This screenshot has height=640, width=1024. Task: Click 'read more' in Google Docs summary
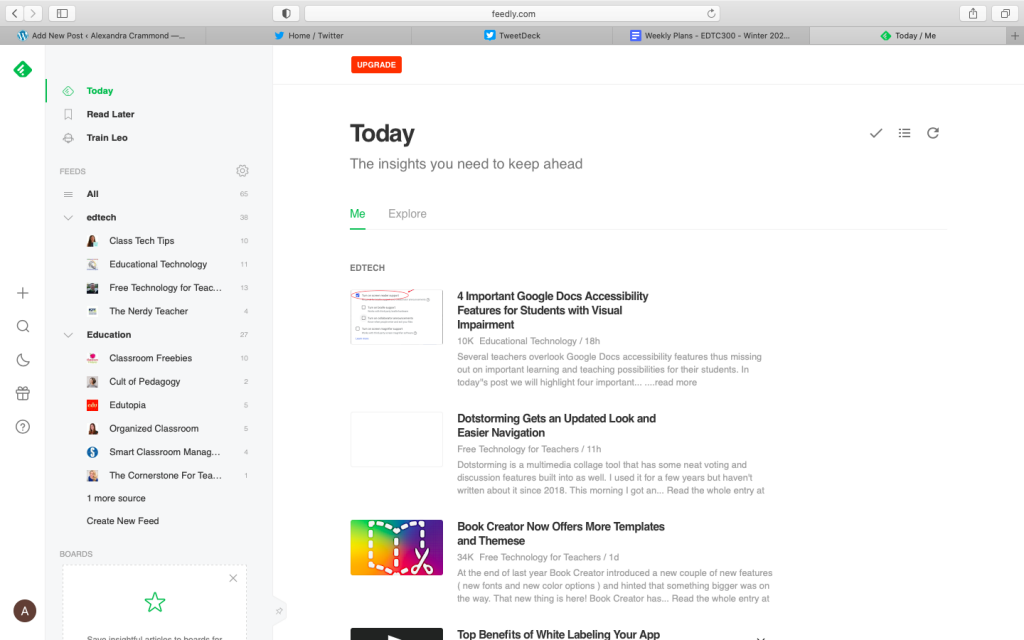(x=675, y=383)
